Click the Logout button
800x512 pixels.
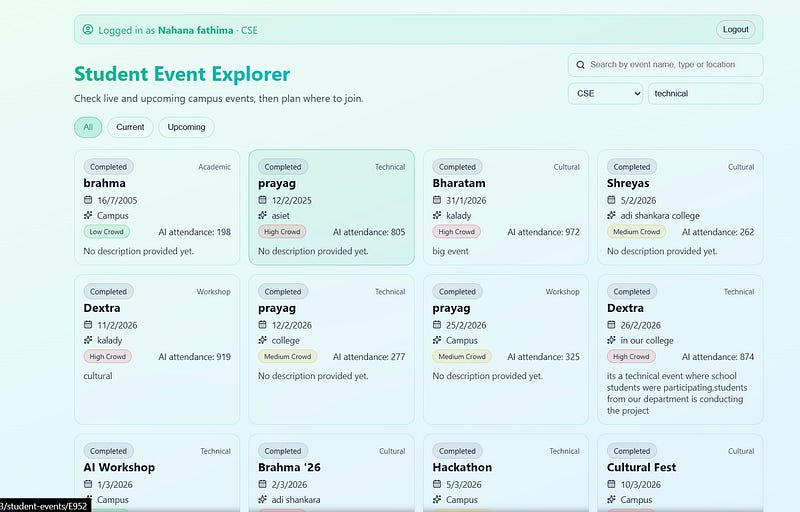736,30
